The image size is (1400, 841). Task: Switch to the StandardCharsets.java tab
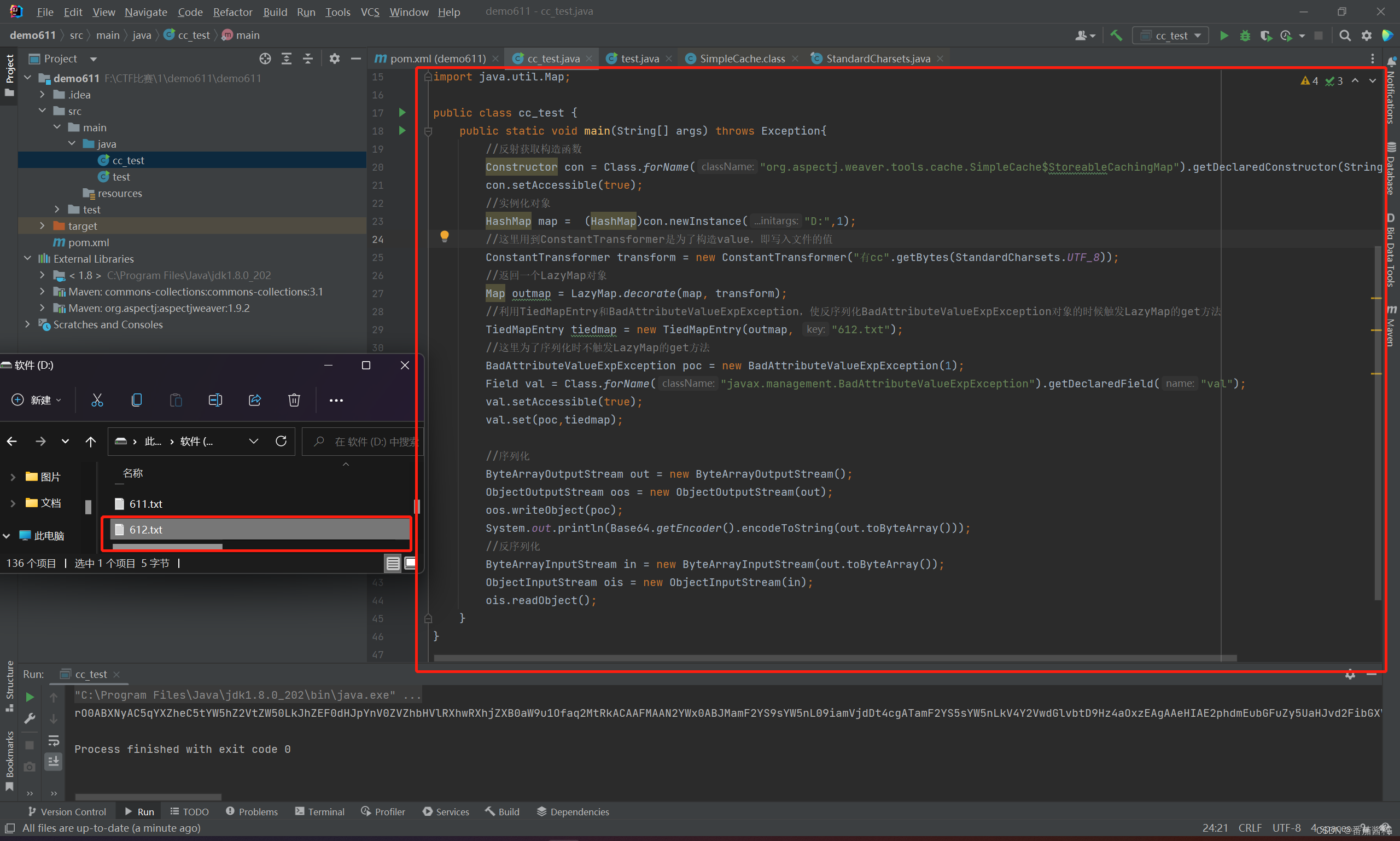click(x=877, y=59)
